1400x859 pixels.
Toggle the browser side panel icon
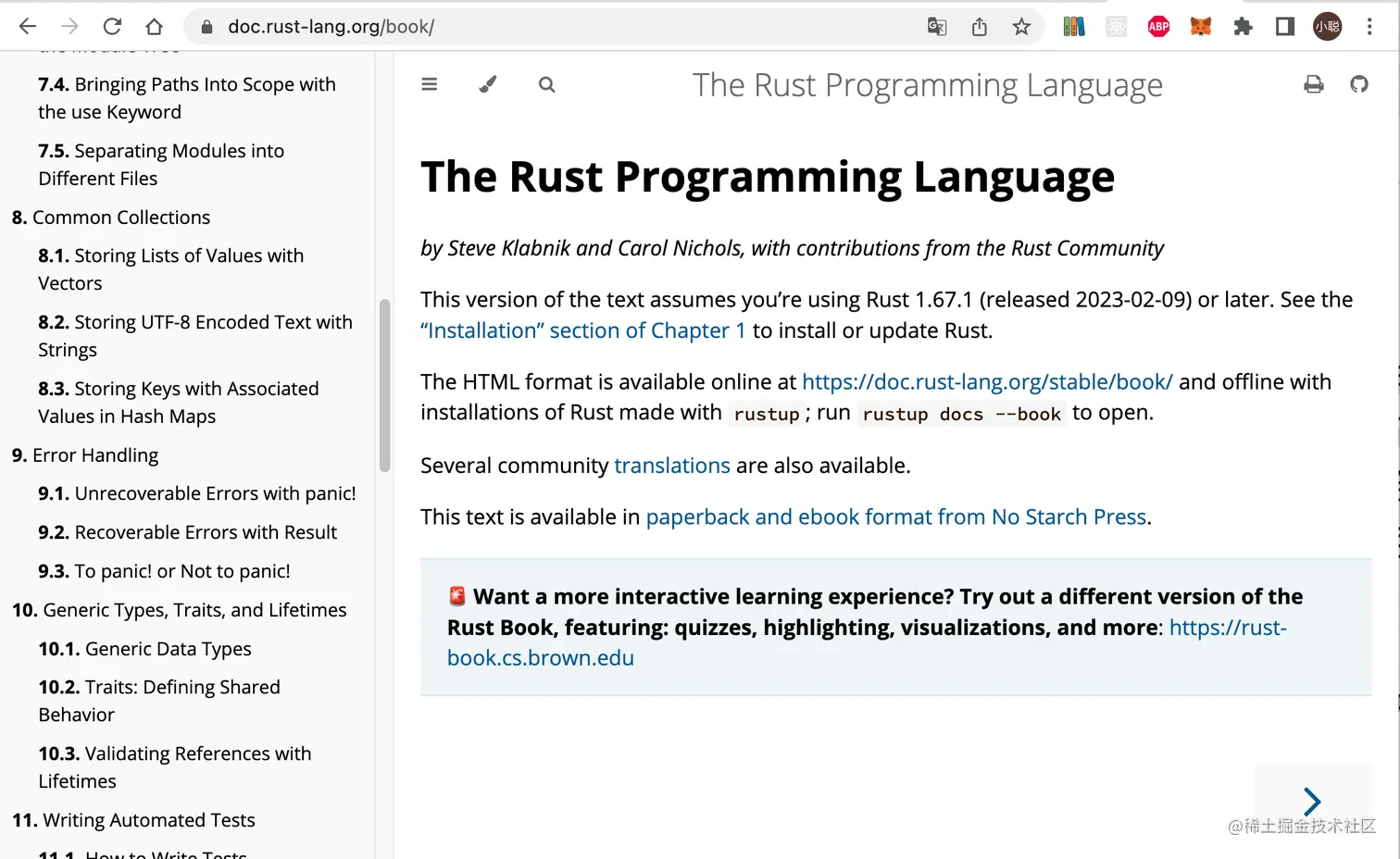1285,27
